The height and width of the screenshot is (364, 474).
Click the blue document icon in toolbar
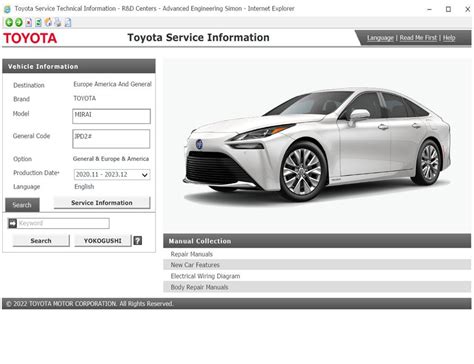[68, 22]
